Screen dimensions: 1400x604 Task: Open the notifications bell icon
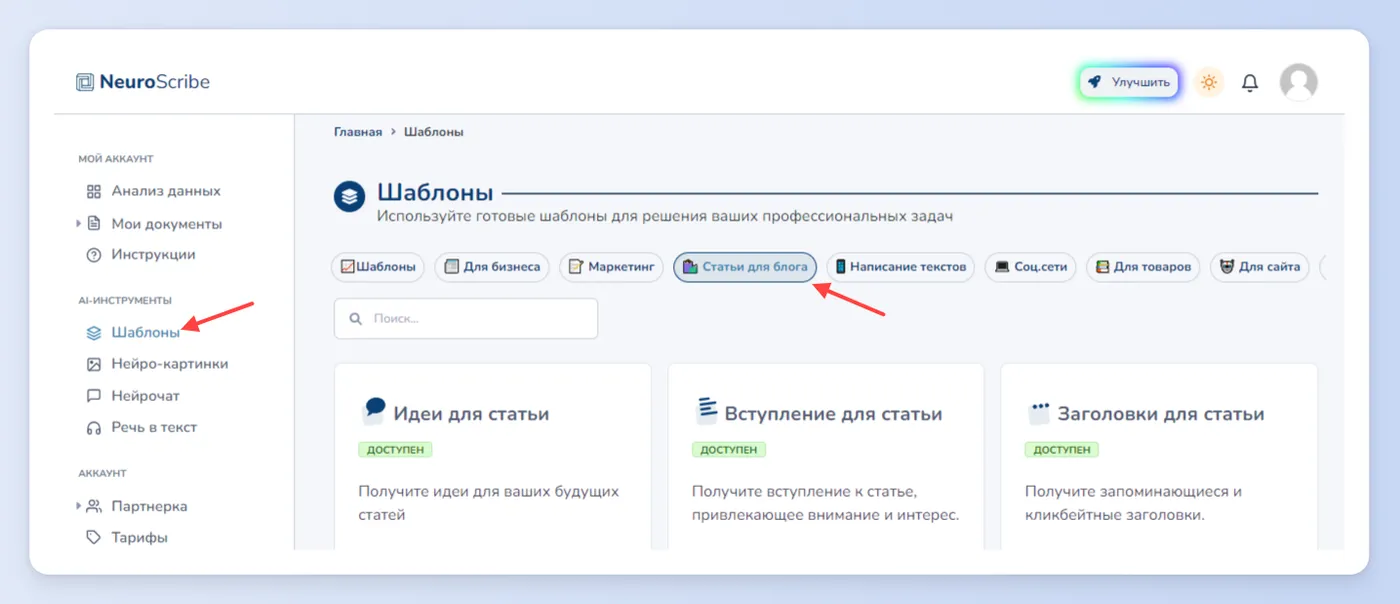1250,83
